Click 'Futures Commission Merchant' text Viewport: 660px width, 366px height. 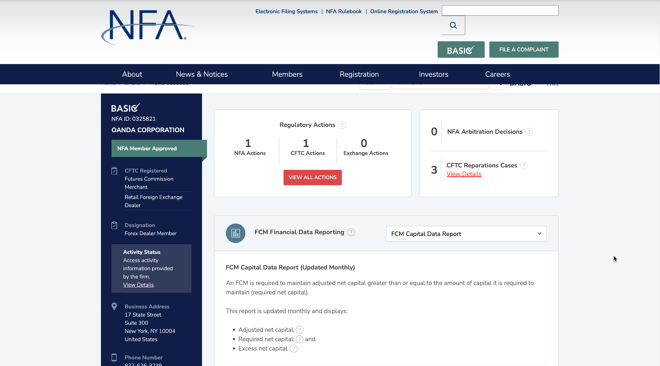[x=149, y=183]
